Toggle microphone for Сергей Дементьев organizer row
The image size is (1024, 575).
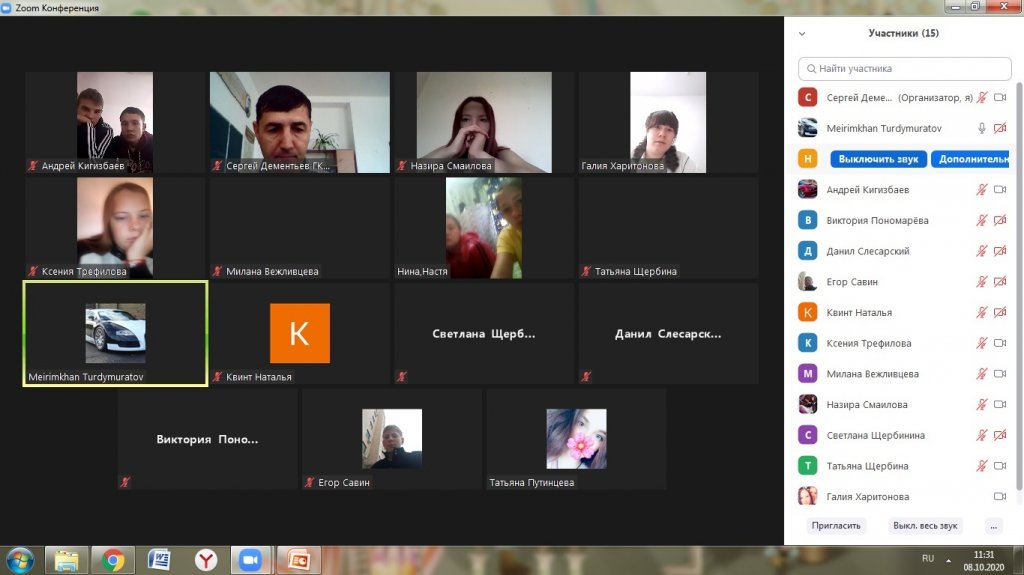tap(982, 98)
